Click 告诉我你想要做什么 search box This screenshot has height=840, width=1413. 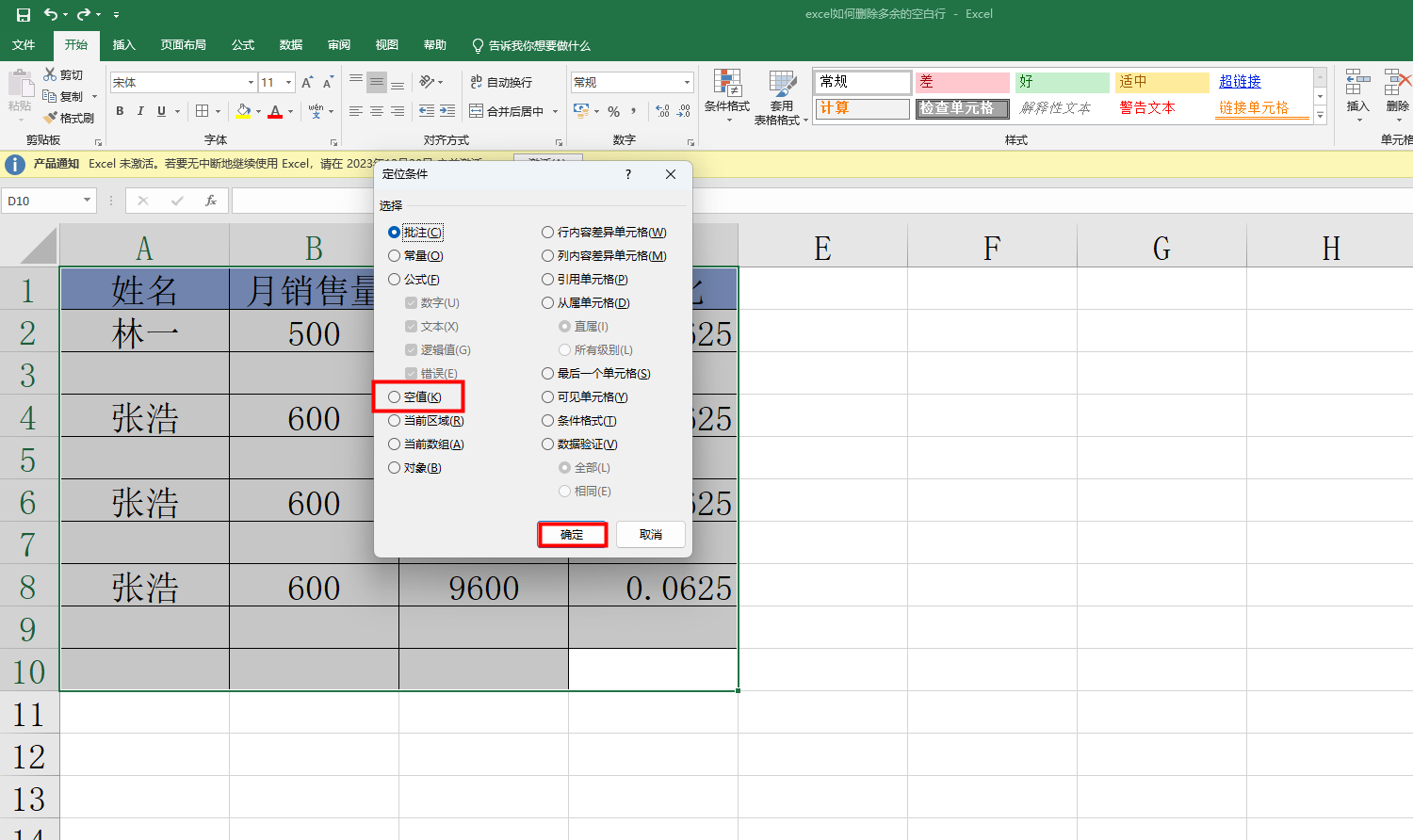pos(531,45)
